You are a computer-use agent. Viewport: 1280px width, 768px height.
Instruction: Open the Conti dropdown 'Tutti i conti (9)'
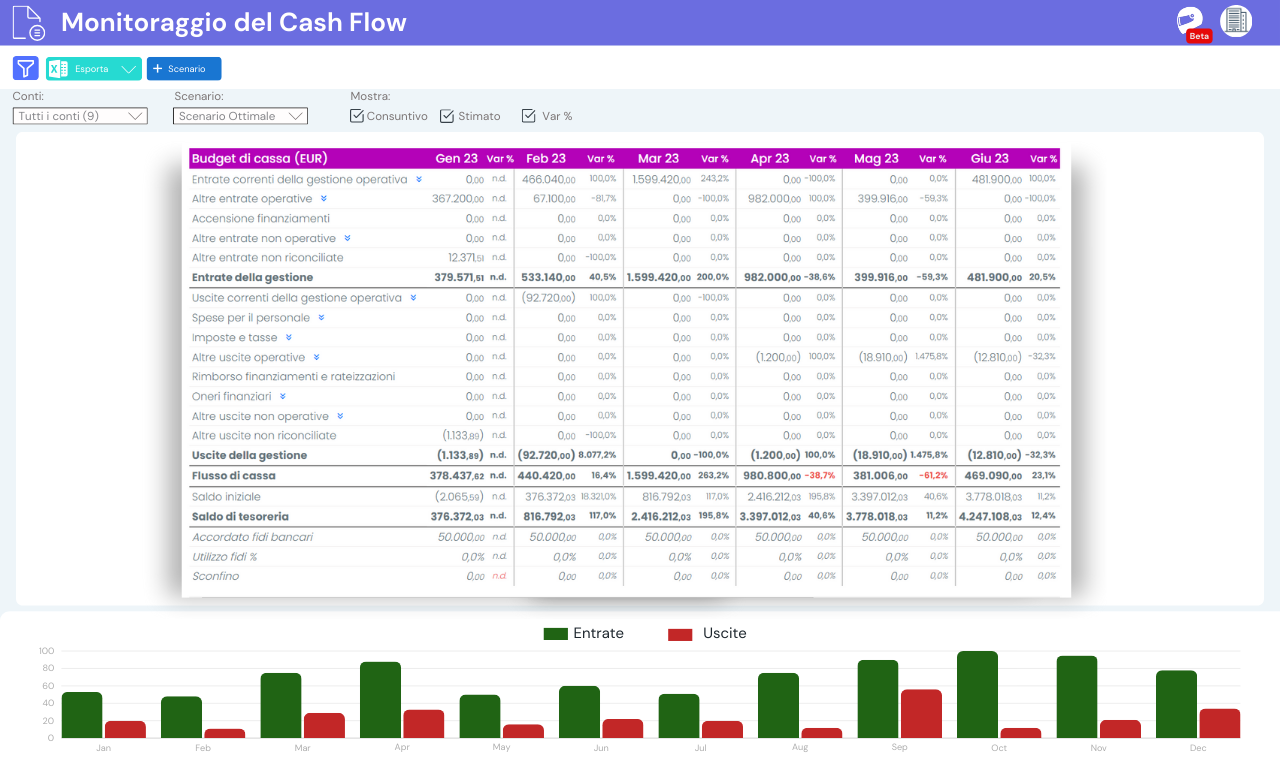[80, 116]
